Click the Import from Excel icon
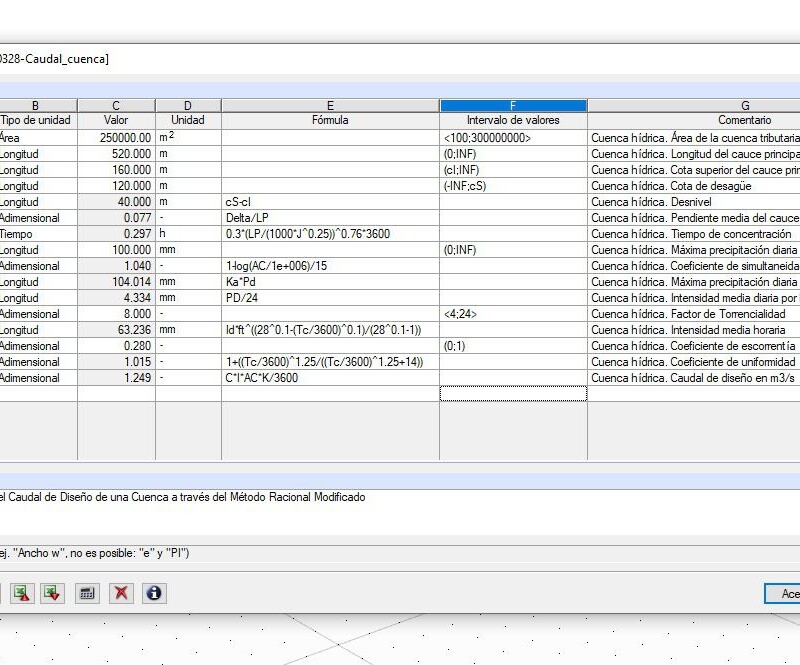Viewport: 800px width, 665px height. pos(53,593)
